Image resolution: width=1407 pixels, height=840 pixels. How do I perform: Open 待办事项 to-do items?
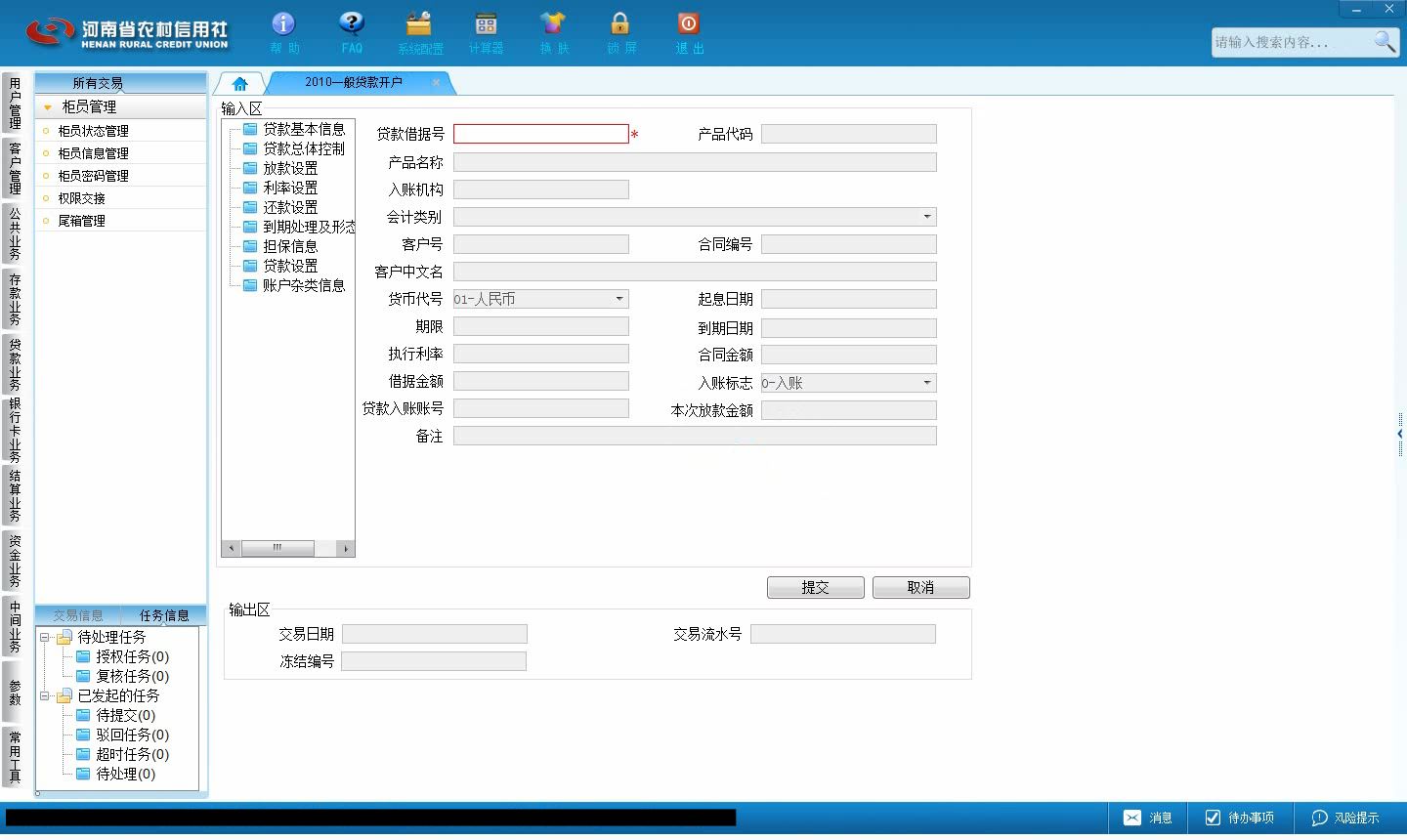point(1239,818)
